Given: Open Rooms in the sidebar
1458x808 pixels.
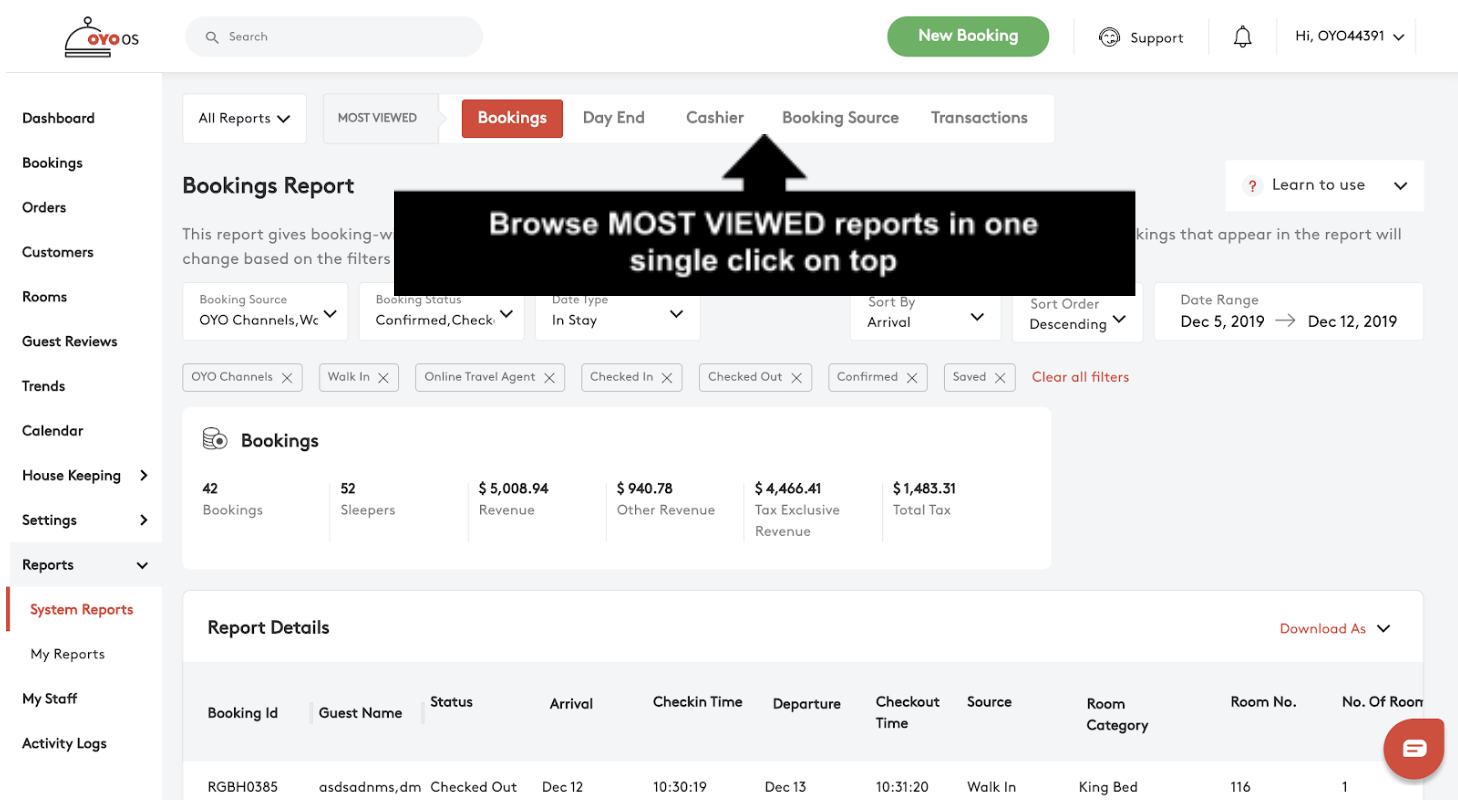Looking at the screenshot, I should 44,297.
